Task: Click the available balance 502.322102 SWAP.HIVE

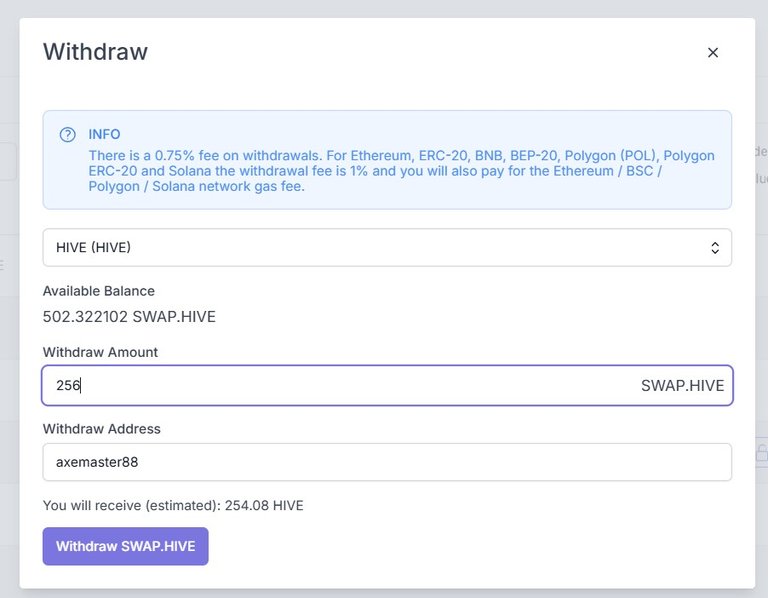Action: point(129,317)
